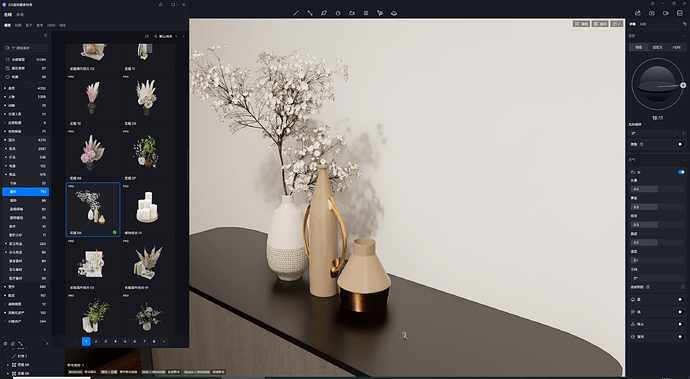690x379 pixels.
Task: Click the tag icon in right panel header
Action: (684, 24)
